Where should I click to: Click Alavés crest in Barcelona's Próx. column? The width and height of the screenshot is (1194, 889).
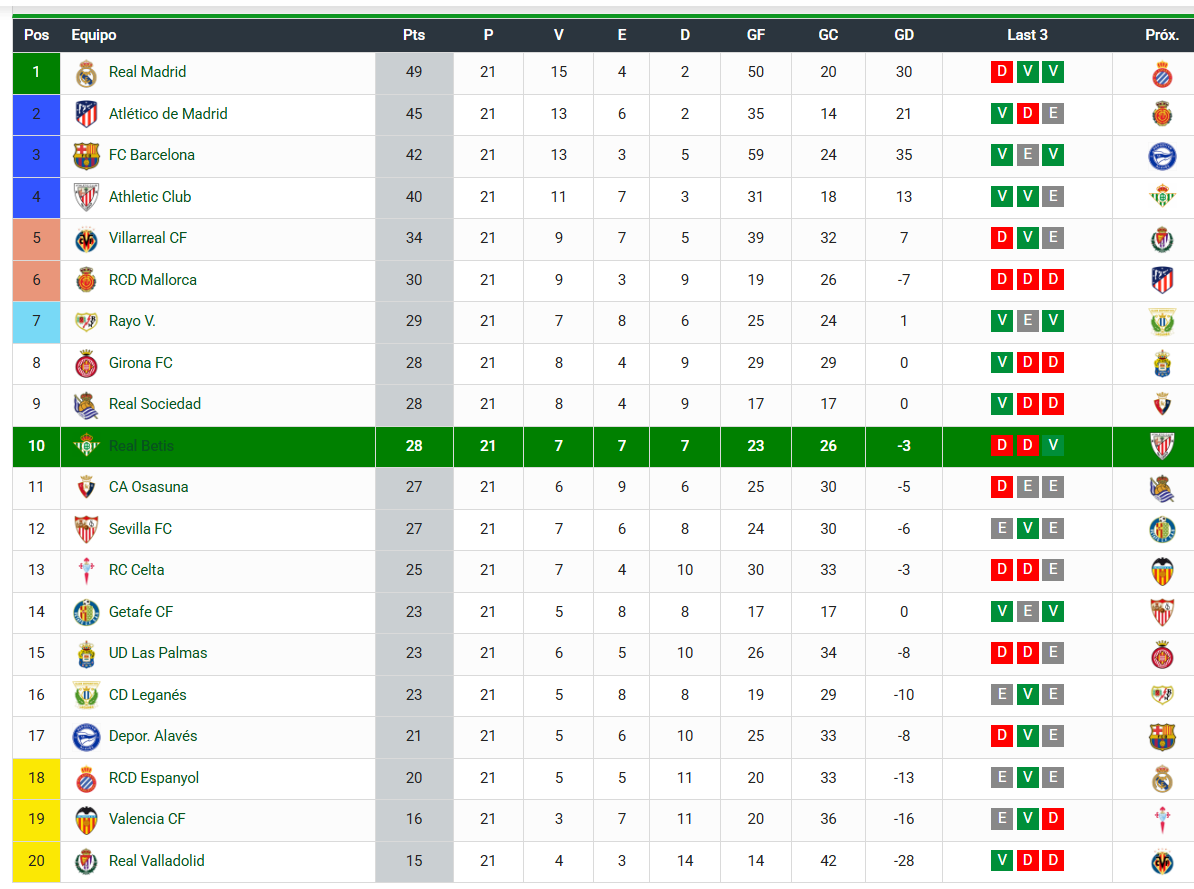coord(1161,155)
